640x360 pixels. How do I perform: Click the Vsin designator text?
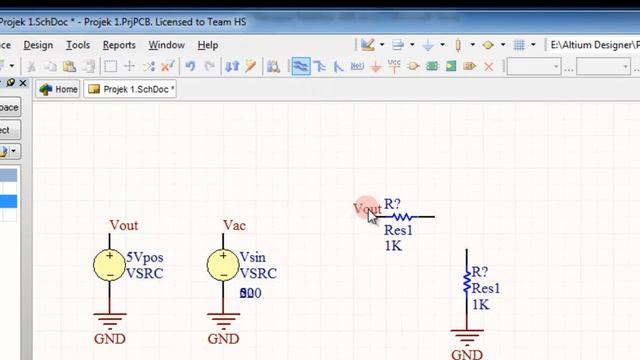click(253, 258)
